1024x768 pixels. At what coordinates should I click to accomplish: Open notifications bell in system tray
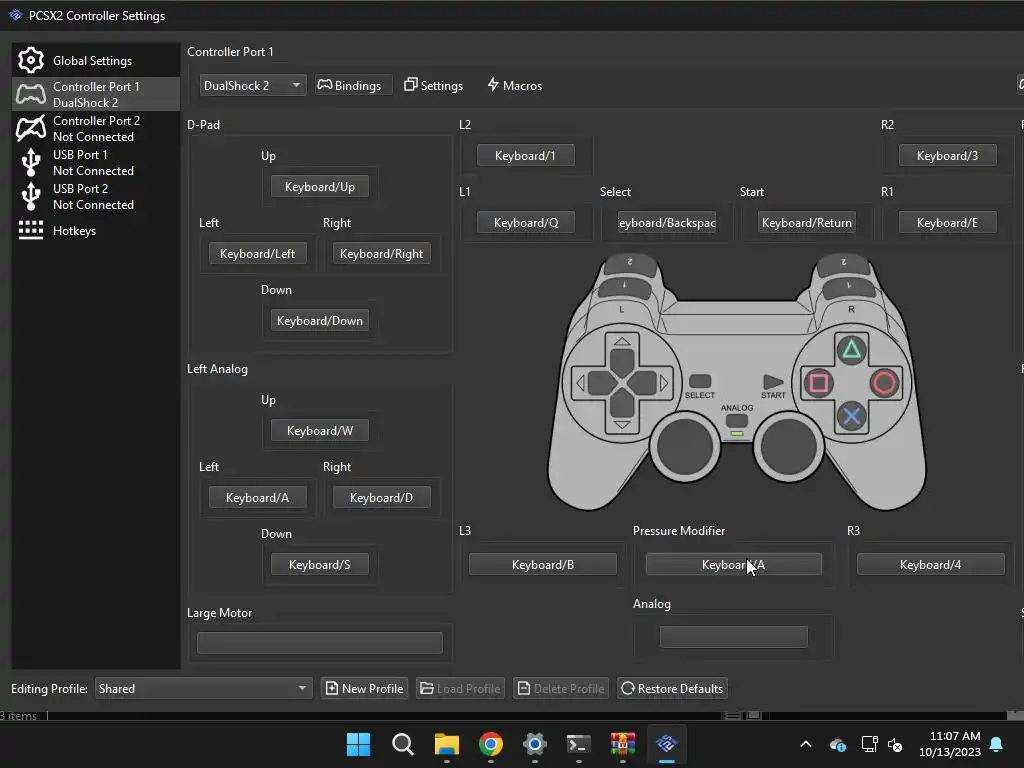[997, 744]
